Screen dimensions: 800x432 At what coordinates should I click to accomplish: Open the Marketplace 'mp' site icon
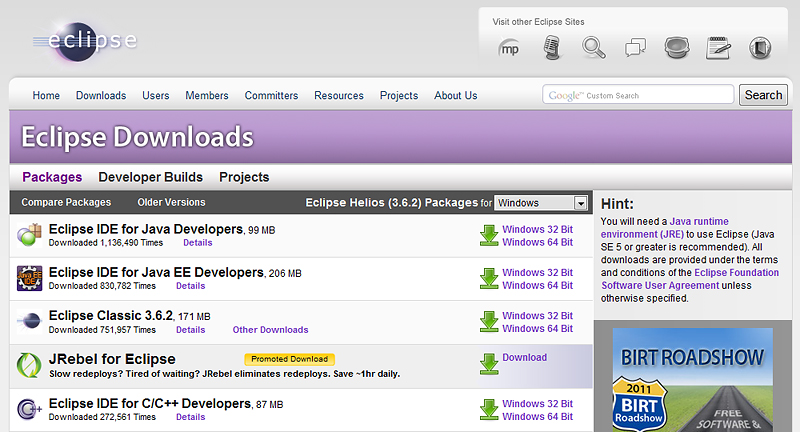point(509,49)
